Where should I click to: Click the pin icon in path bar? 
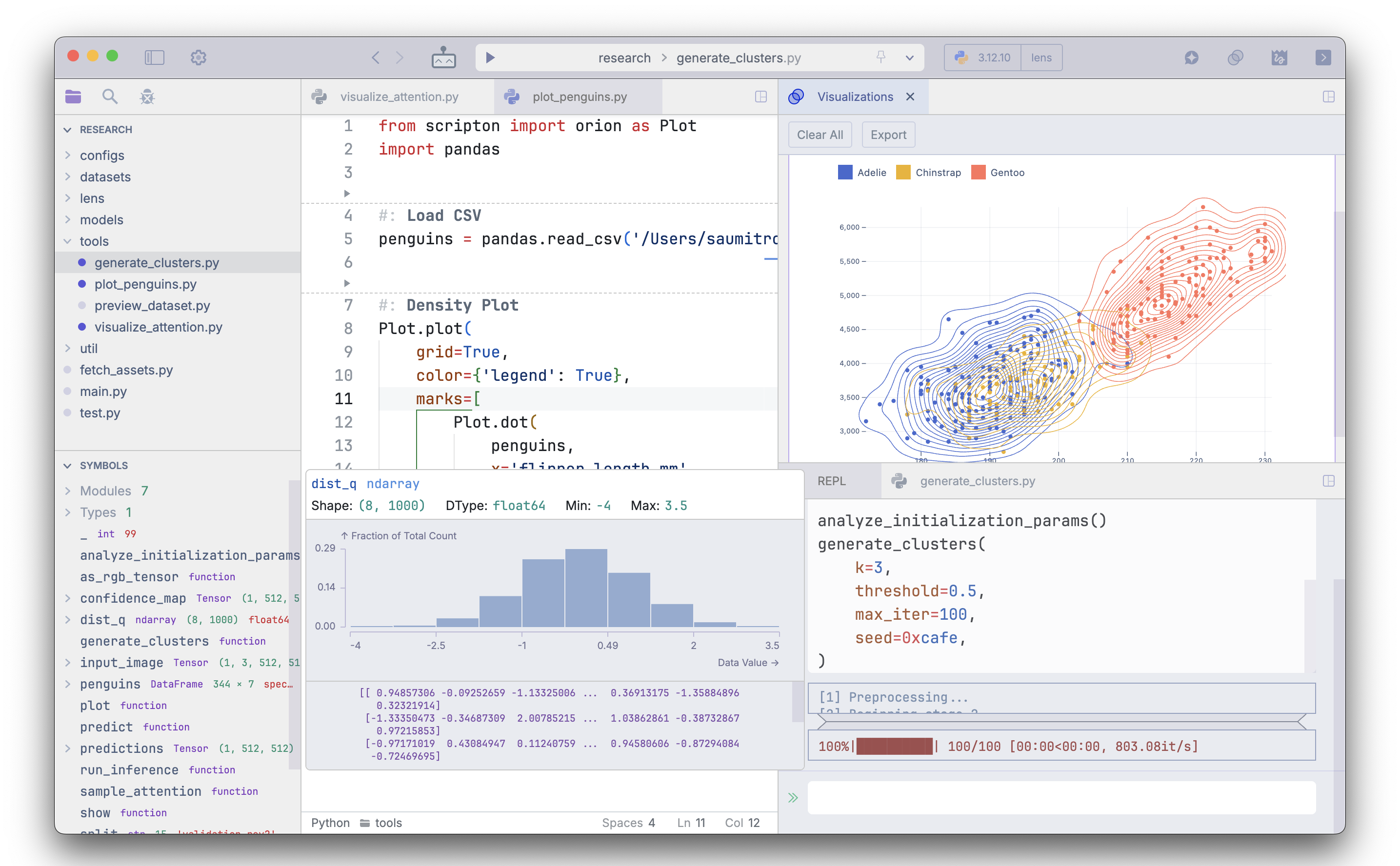(x=880, y=57)
